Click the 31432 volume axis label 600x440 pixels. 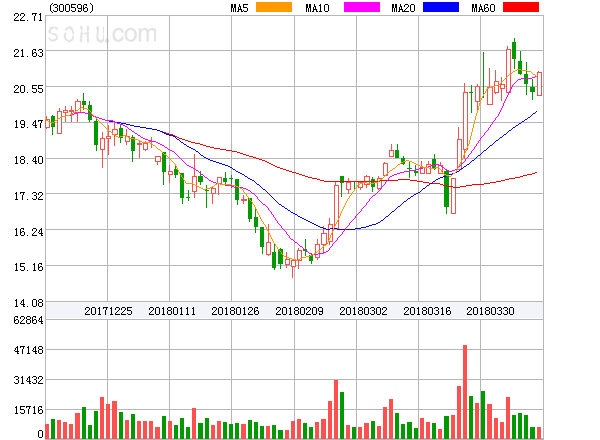28,380
